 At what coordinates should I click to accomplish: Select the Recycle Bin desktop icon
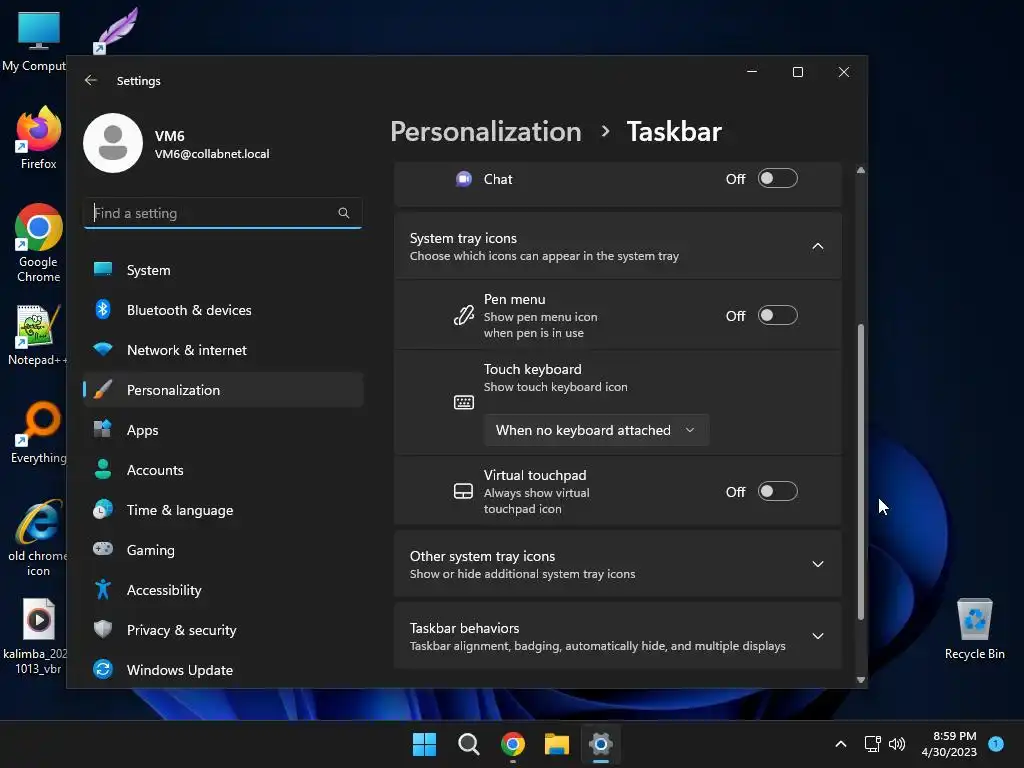tap(974, 630)
